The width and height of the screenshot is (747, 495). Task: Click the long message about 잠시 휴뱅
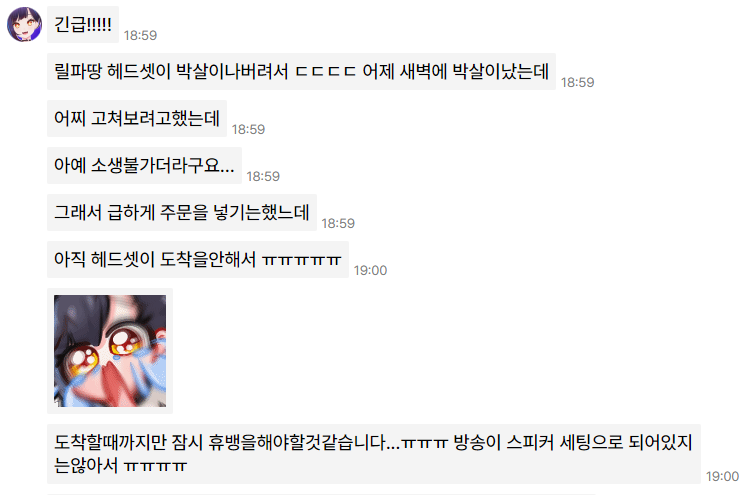coord(374,454)
